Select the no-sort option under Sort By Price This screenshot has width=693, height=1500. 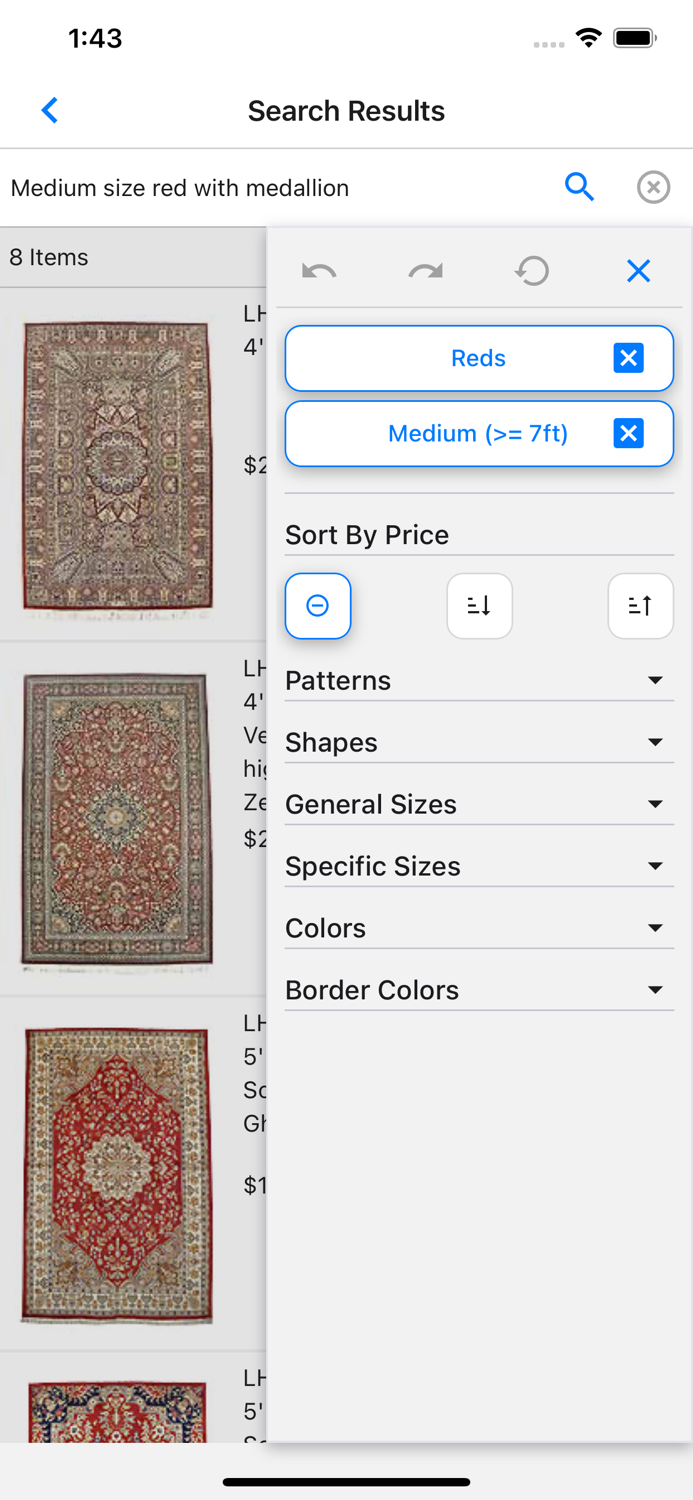point(318,605)
